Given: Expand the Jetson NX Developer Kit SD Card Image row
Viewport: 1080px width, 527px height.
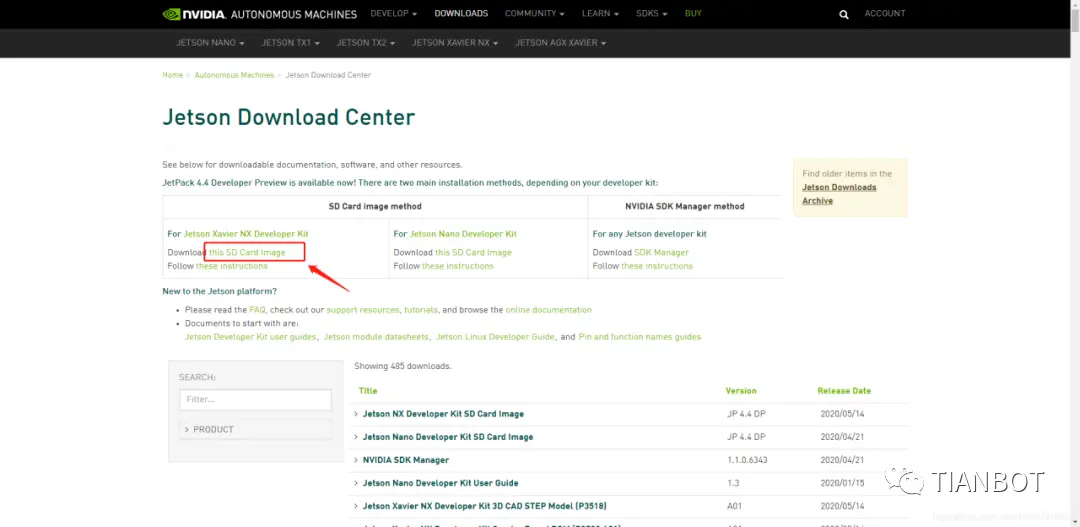Looking at the screenshot, I should pyautogui.click(x=439, y=414).
